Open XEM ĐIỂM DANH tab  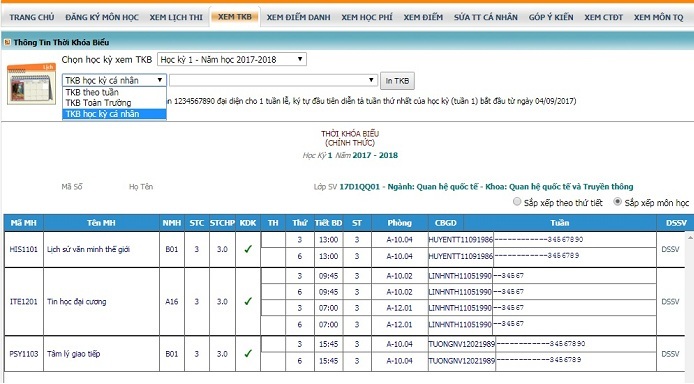[298, 17]
